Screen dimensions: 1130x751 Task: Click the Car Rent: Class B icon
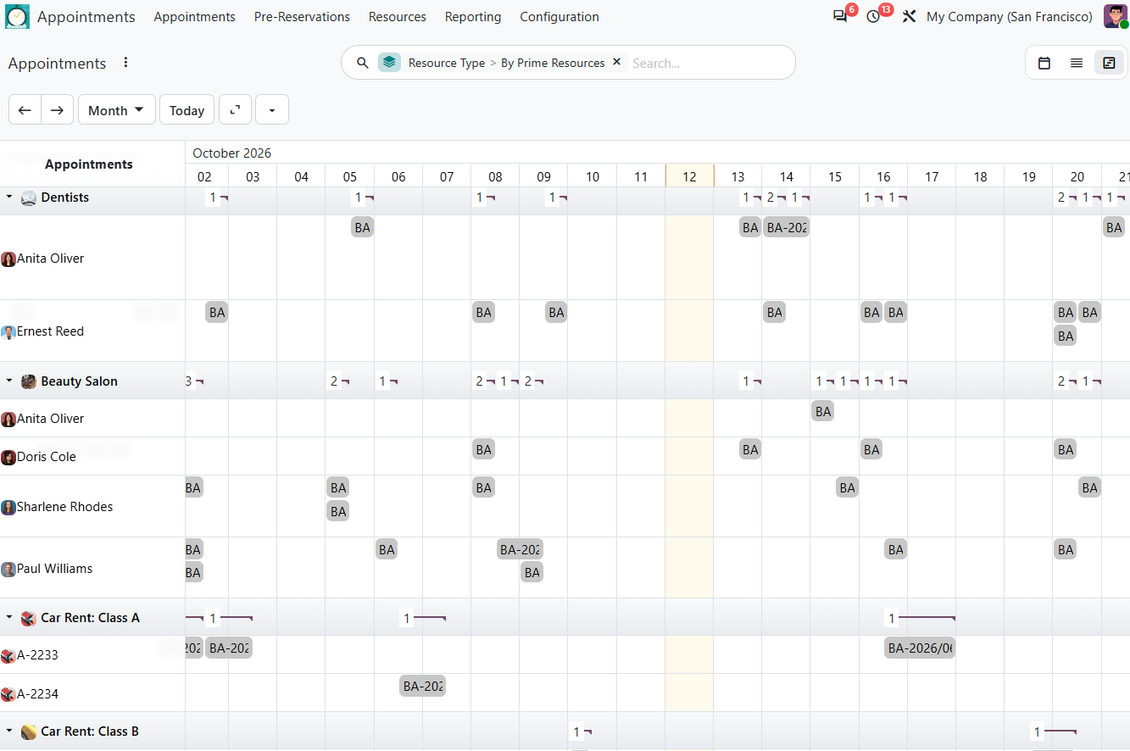coord(28,732)
